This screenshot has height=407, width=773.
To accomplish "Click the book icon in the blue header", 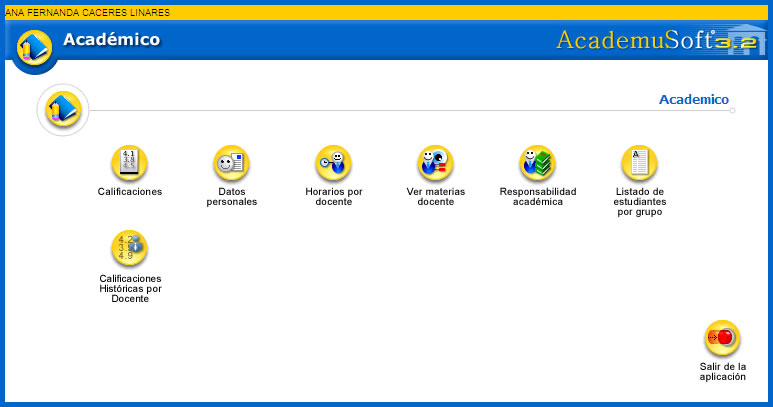I will tap(35, 47).
